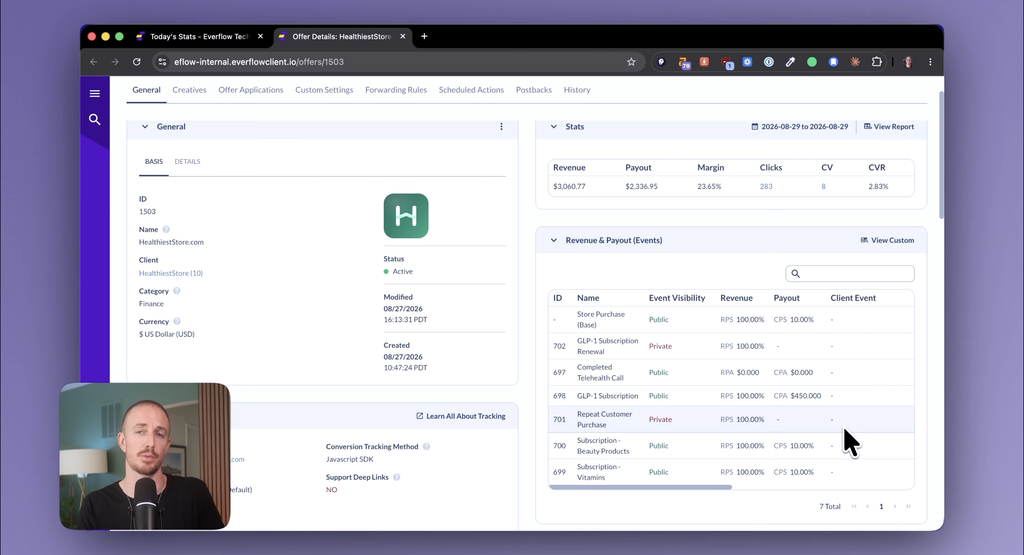Image resolution: width=1024 pixels, height=555 pixels.
Task: Click the browser profile avatar
Action: click(x=908, y=62)
